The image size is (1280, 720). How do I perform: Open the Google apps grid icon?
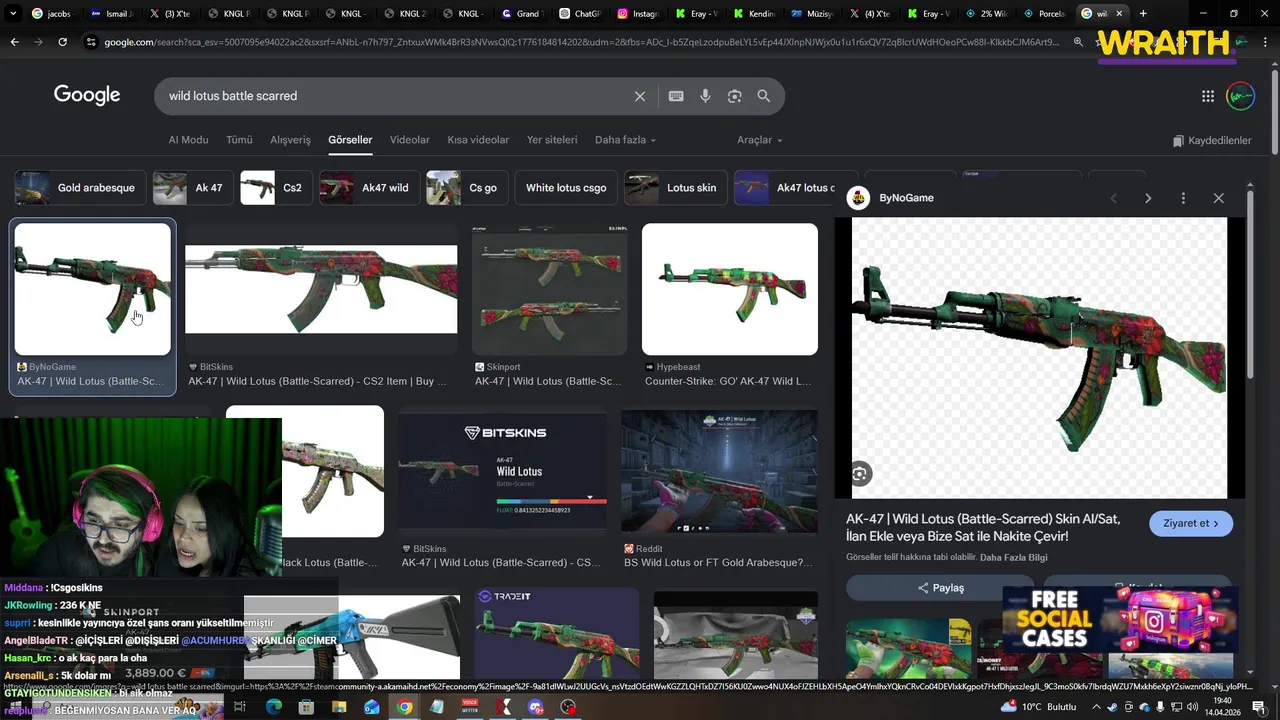(x=1208, y=96)
